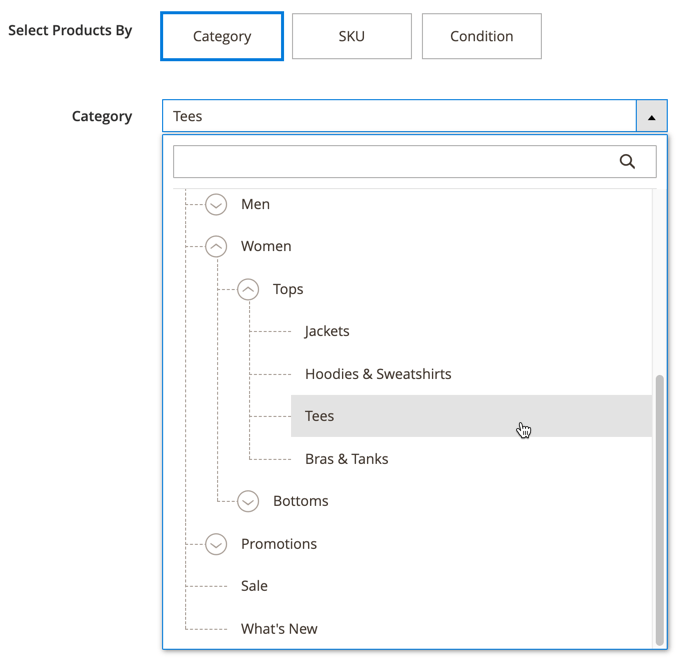The height and width of the screenshot is (660, 682).
Task: Click the category search field
Action: click(x=395, y=162)
